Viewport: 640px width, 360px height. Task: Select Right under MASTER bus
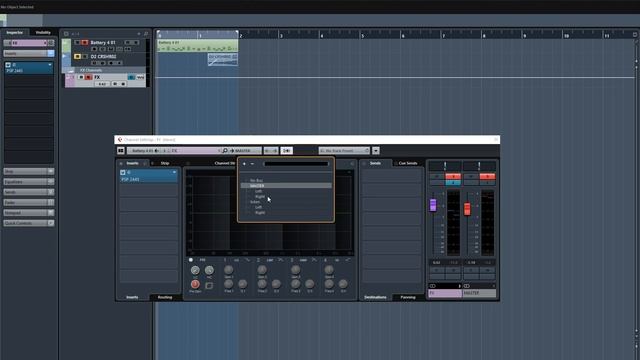(260, 196)
